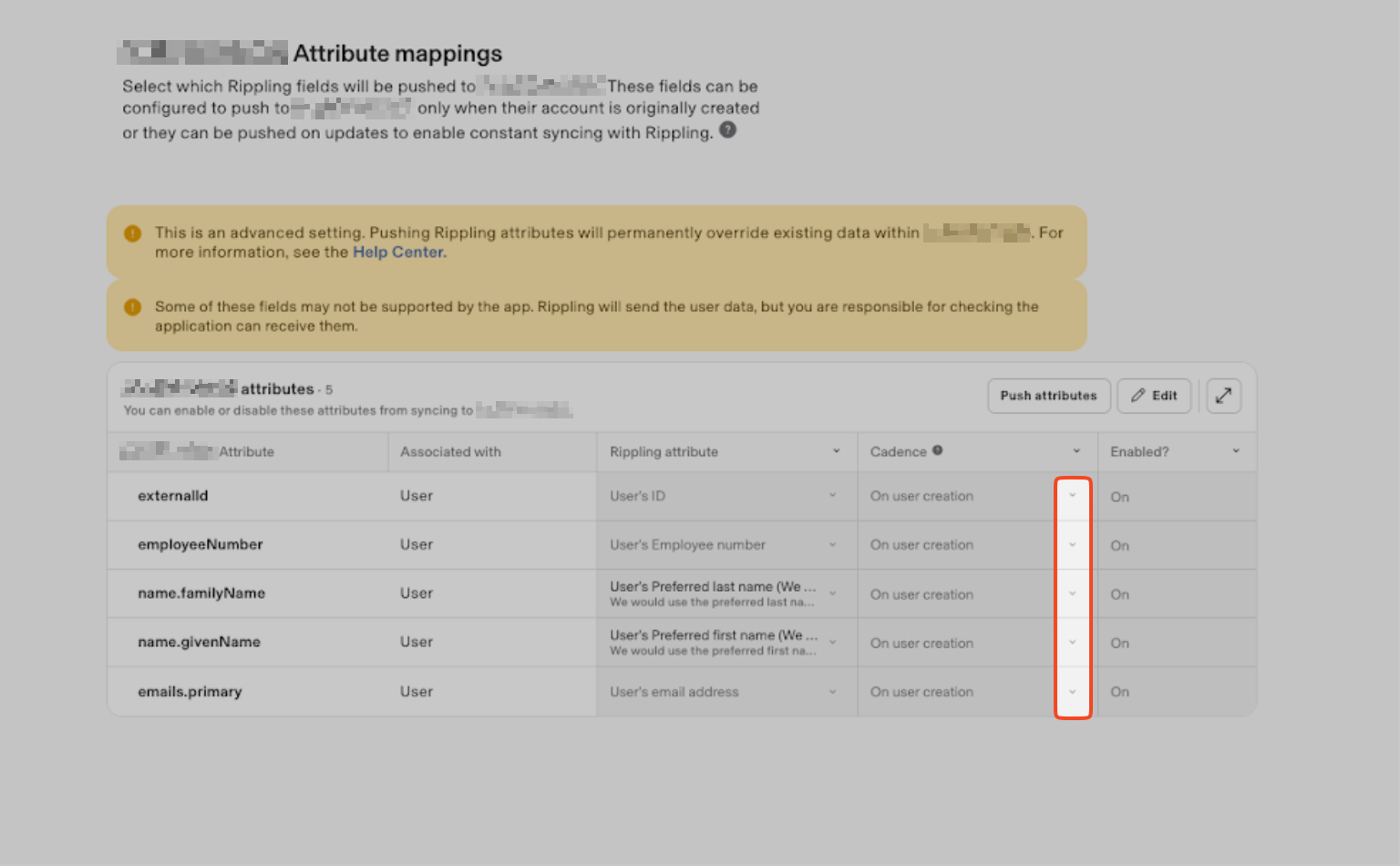Expand the attributes table to full screen
Screen dimensions: 1400x866
[x=1223, y=396]
